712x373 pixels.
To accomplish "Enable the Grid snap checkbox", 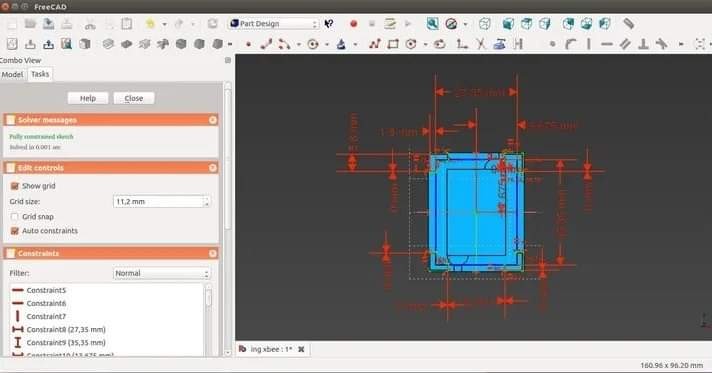I will [15, 217].
